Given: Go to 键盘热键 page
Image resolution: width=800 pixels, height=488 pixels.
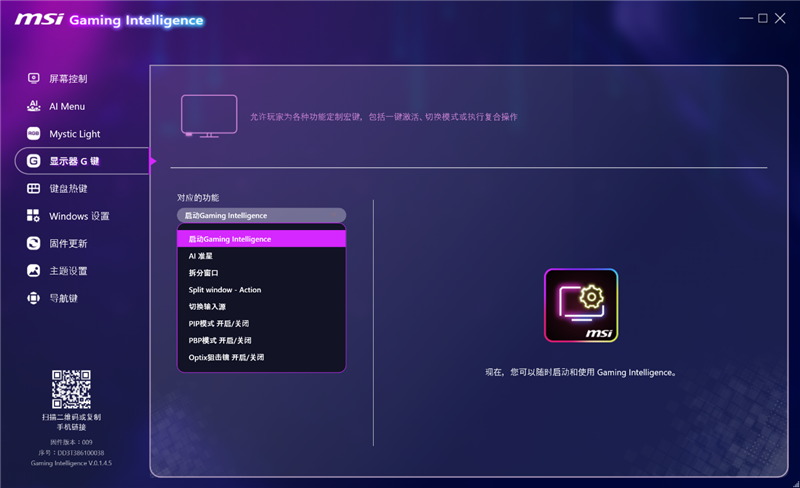Looking at the screenshot, I should [68, 189].
